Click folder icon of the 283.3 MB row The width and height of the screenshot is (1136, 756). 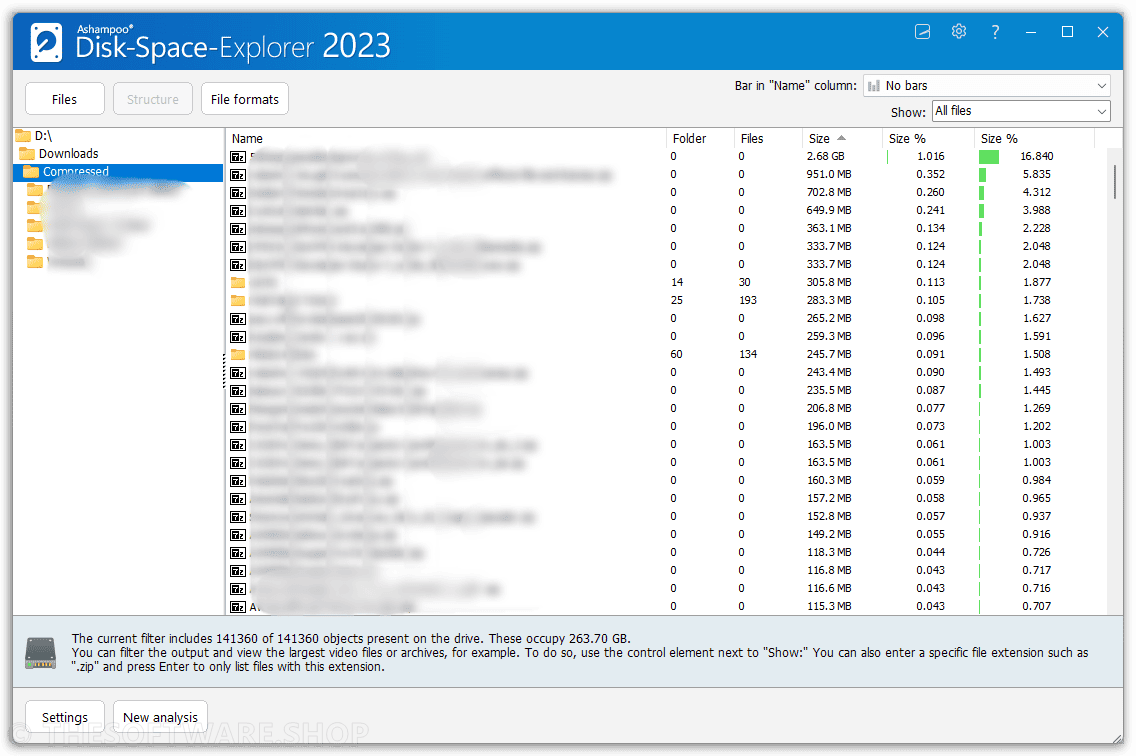[x=238, y=300]
